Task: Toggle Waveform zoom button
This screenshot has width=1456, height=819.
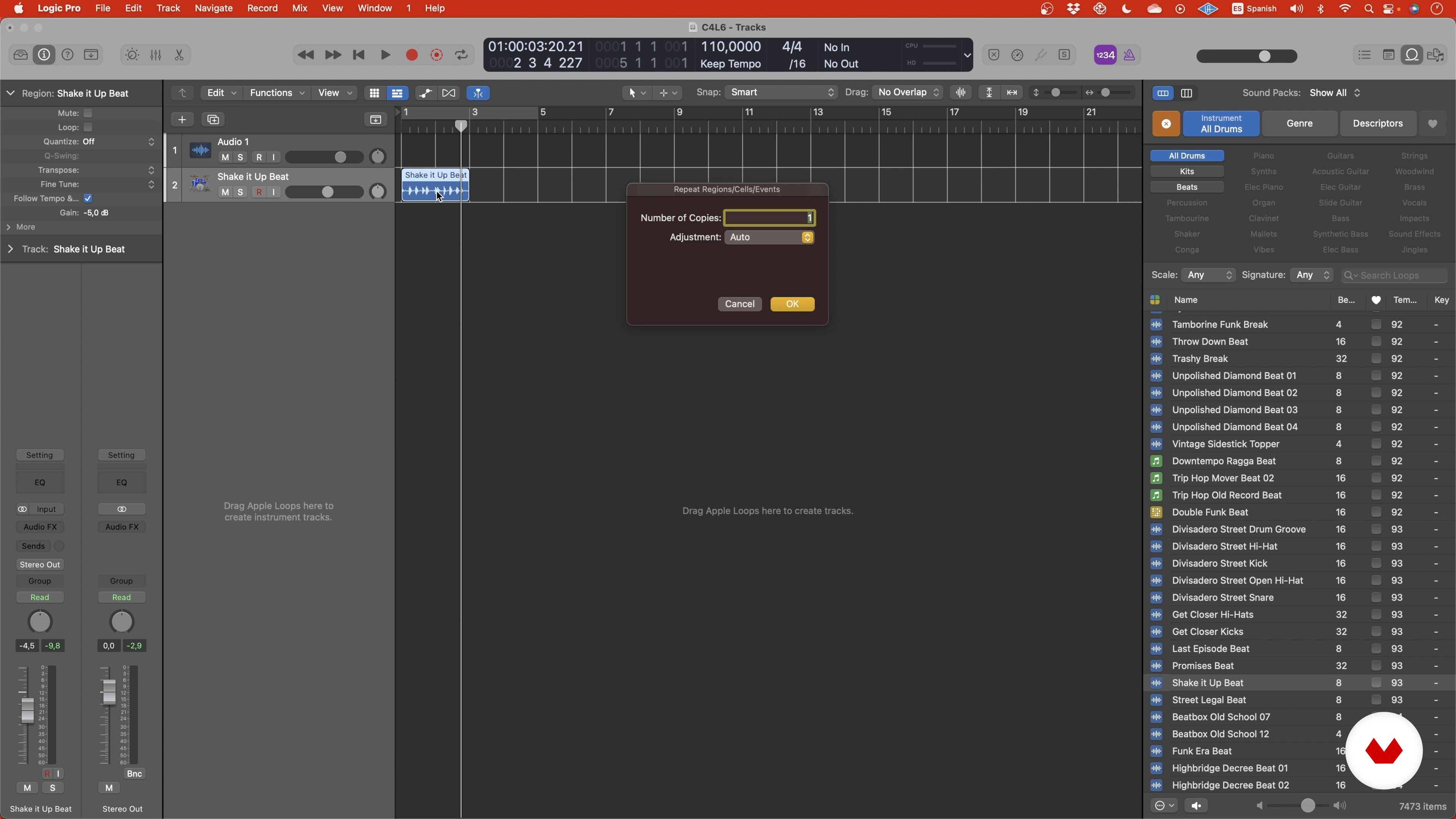Action: point(961,92)
